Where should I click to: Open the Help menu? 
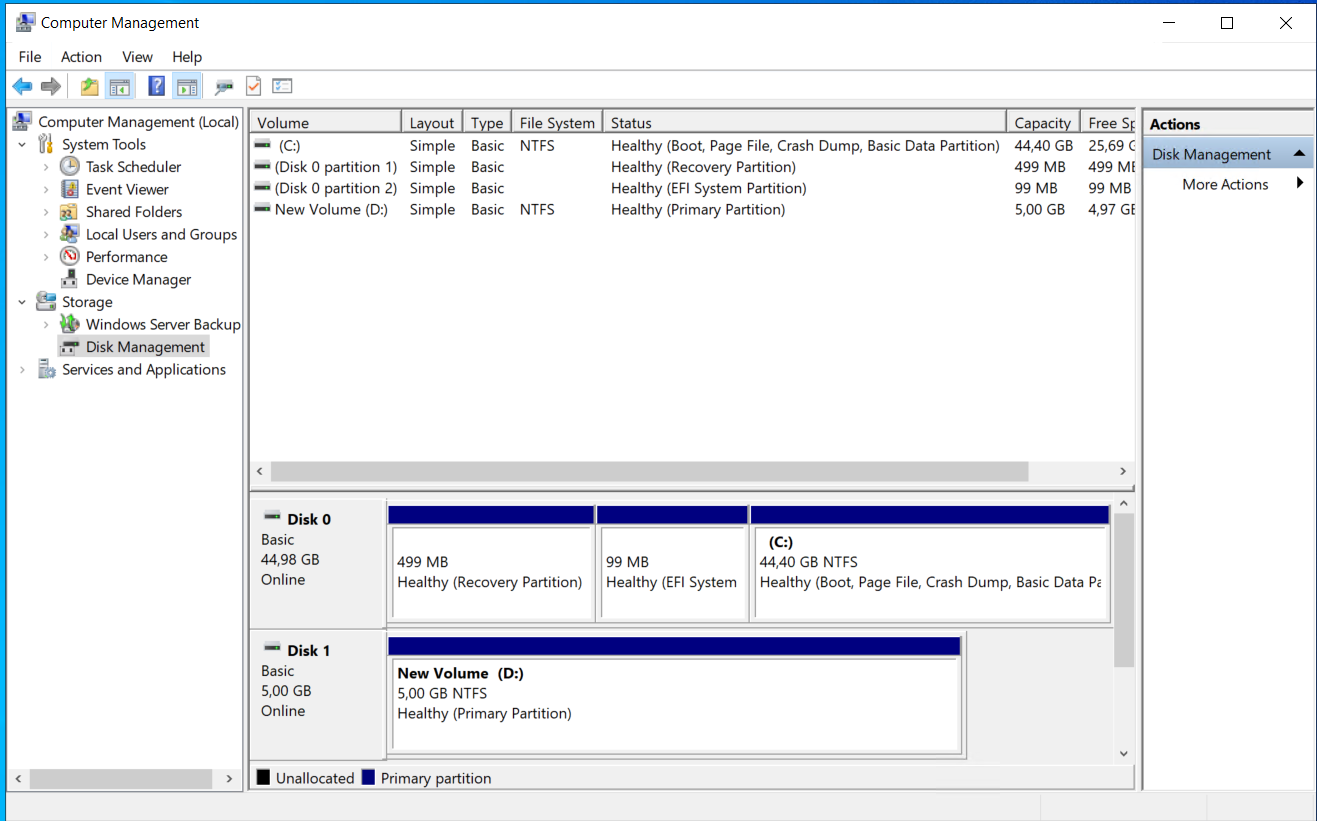click(x=187, y=57)
